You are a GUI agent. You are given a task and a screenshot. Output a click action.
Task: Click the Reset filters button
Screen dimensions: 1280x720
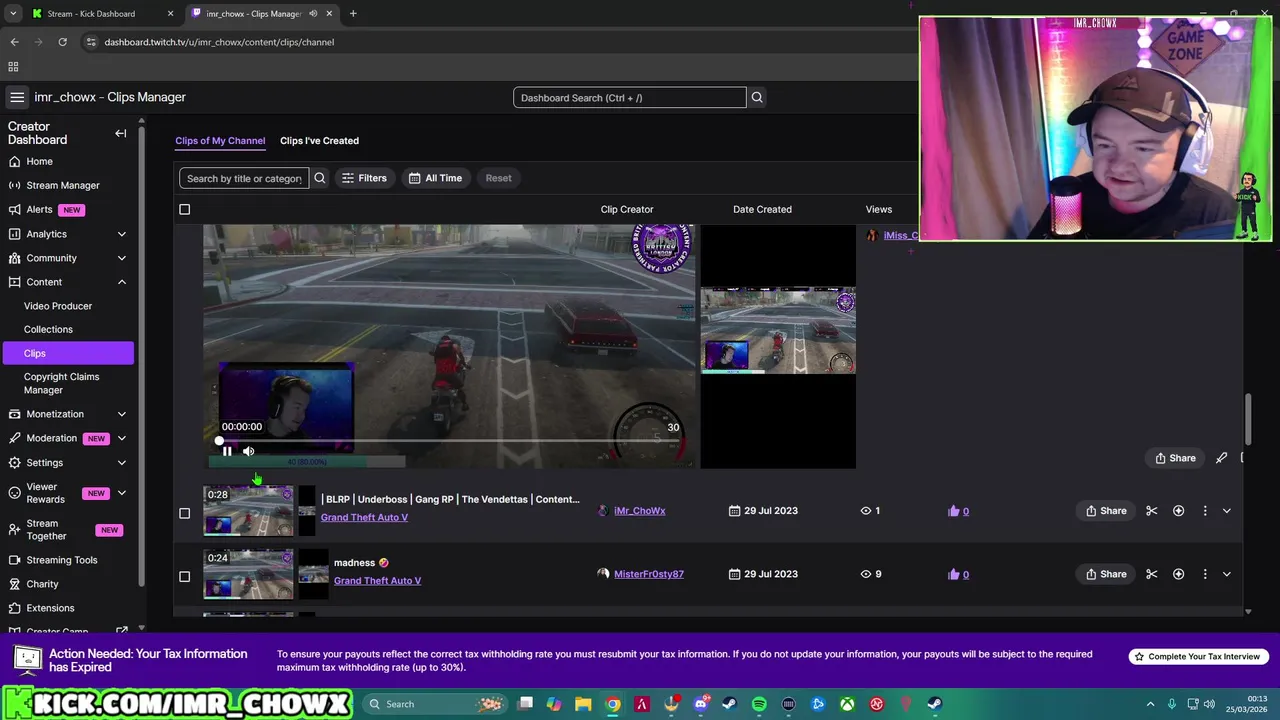[498, 178]
